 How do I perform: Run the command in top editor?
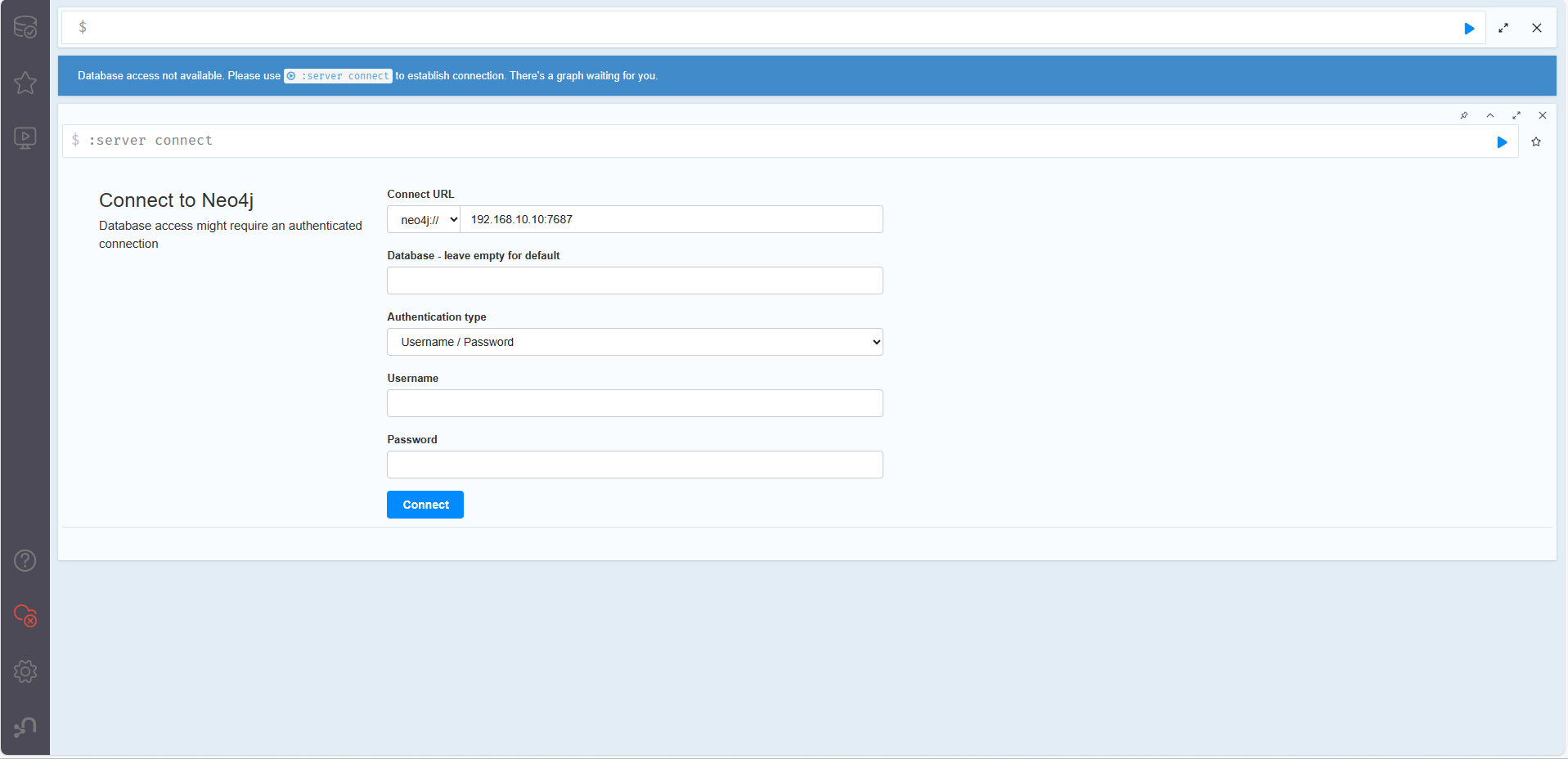click(1469, 29)
